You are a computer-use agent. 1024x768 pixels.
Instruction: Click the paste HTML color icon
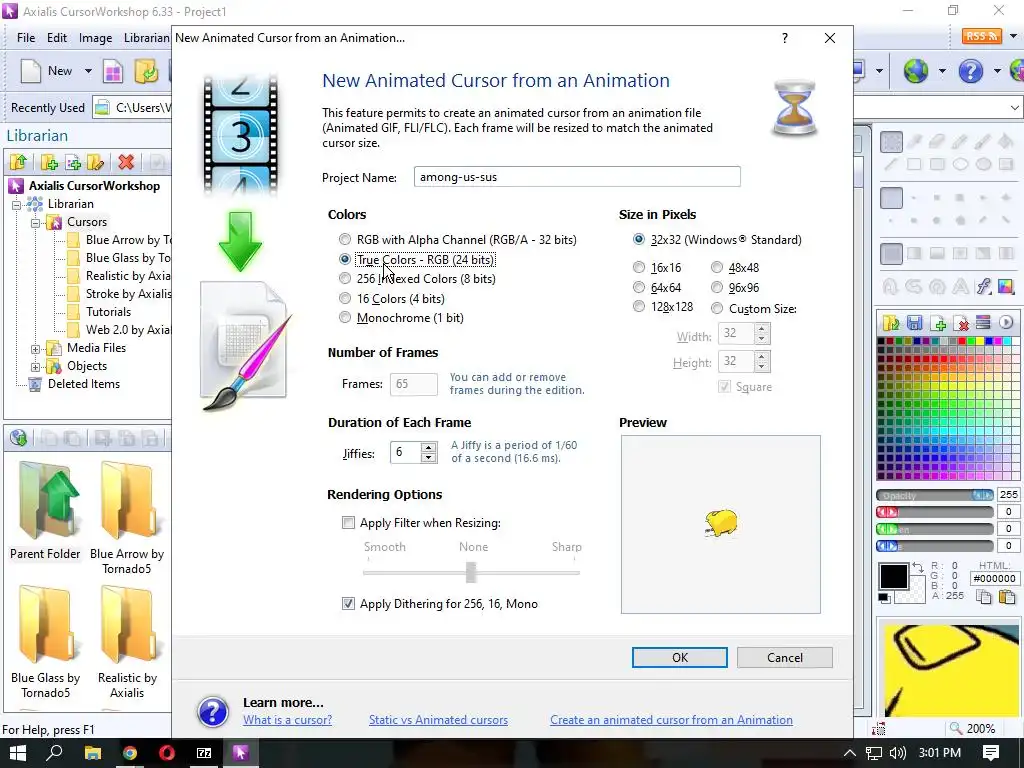click(1007, 596)
